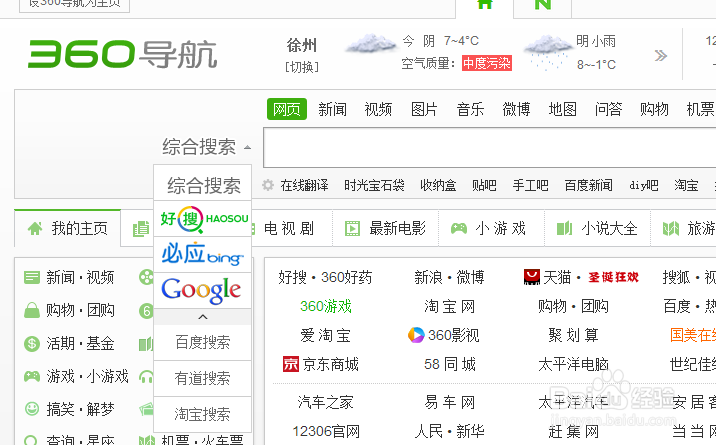Expand more weather with double-arrow icon
The image size is (716, 445).
[660, 56]
